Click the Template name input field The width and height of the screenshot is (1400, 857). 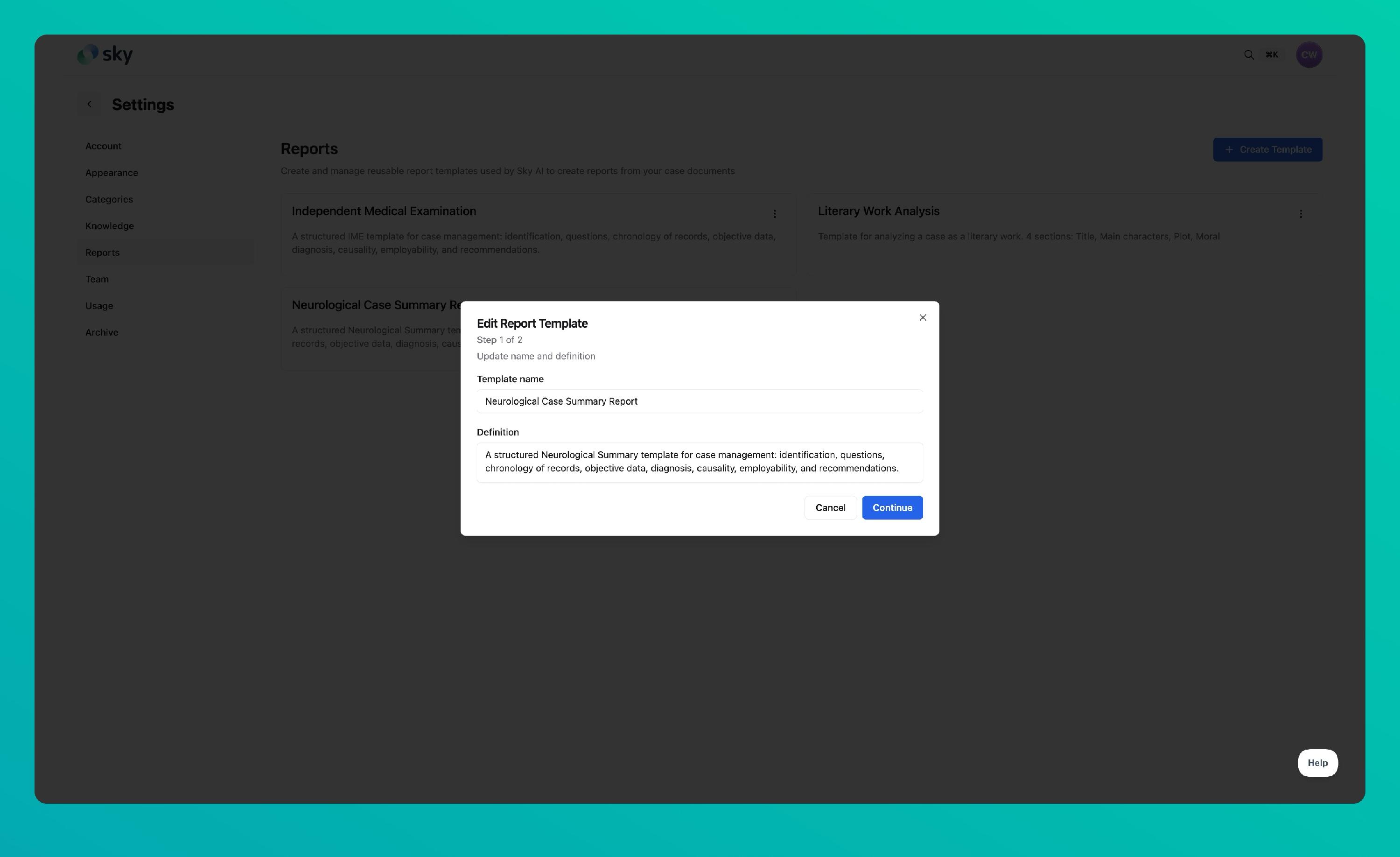[x=700, y=401]
